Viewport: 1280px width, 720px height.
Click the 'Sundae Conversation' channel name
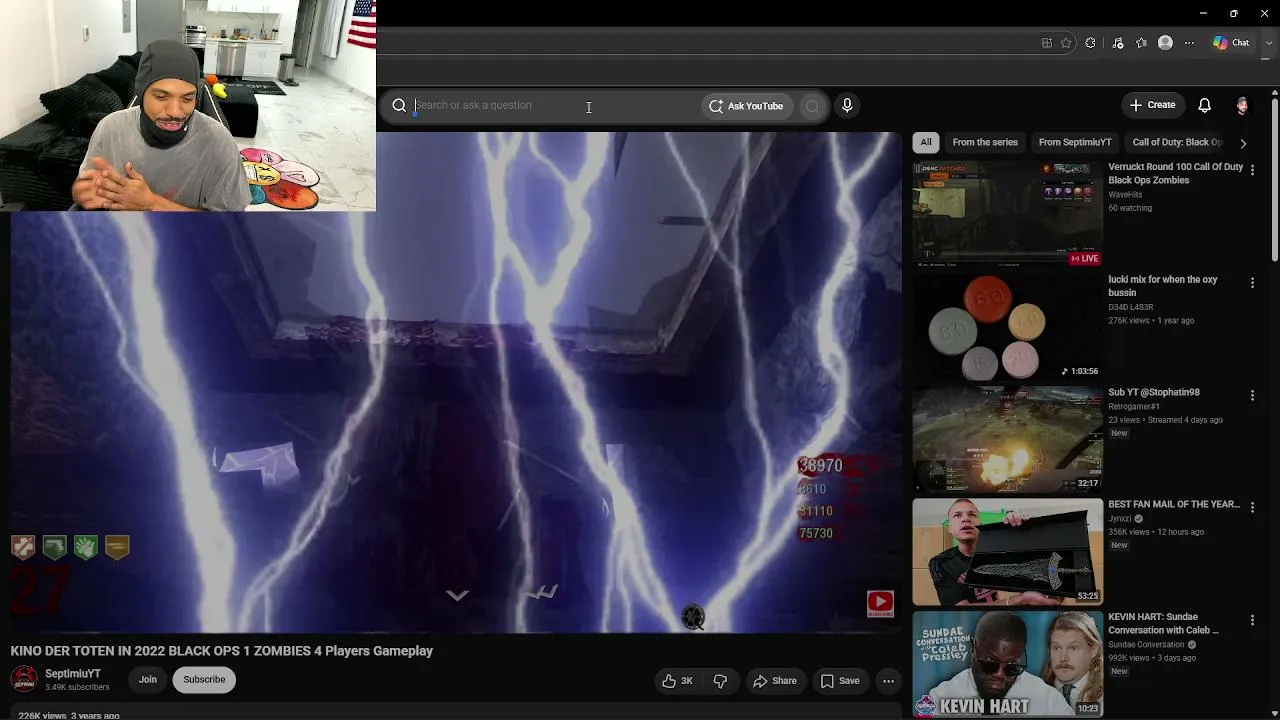[1146, 645]
